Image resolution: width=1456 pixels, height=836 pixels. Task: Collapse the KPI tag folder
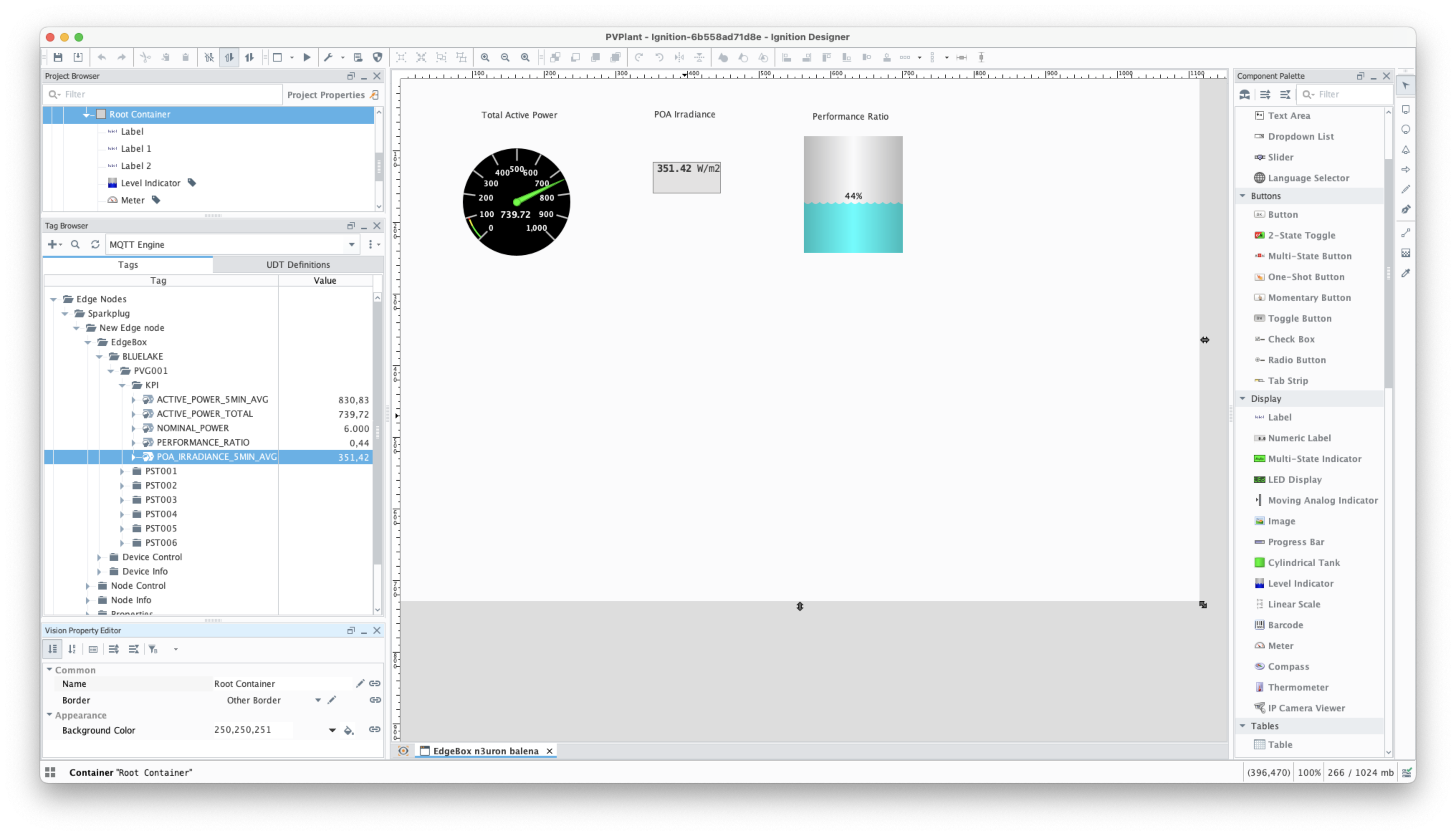pos(122,385)
